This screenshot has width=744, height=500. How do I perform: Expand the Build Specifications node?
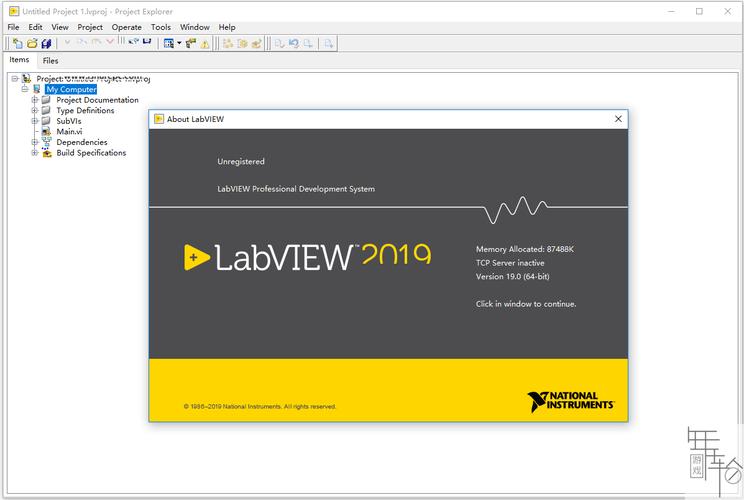click(34, 153)
